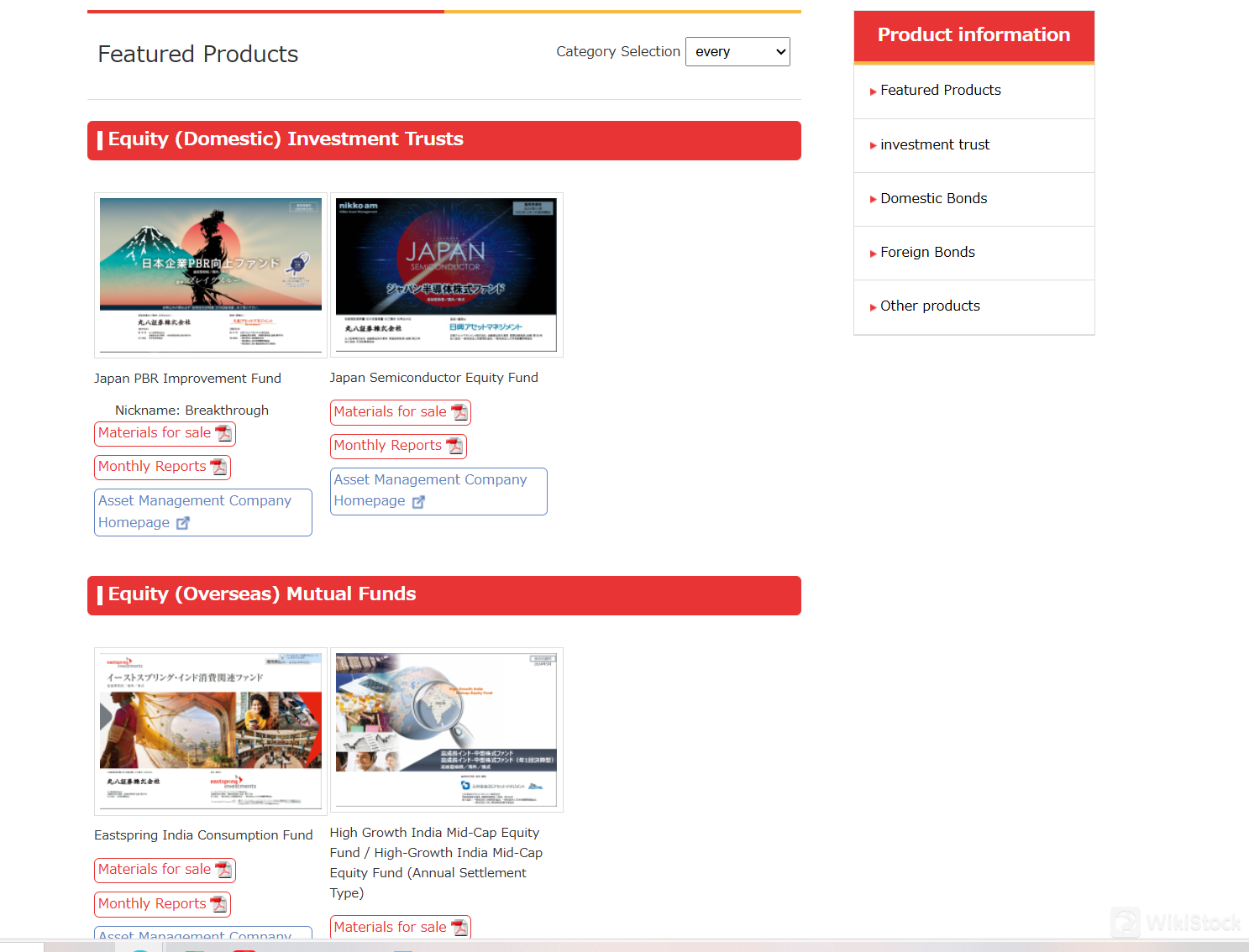The height and width of the screenshot is (952, 1249).
Task: Click external link icon for Japan PBR Homepage
Action: point(183,523)
